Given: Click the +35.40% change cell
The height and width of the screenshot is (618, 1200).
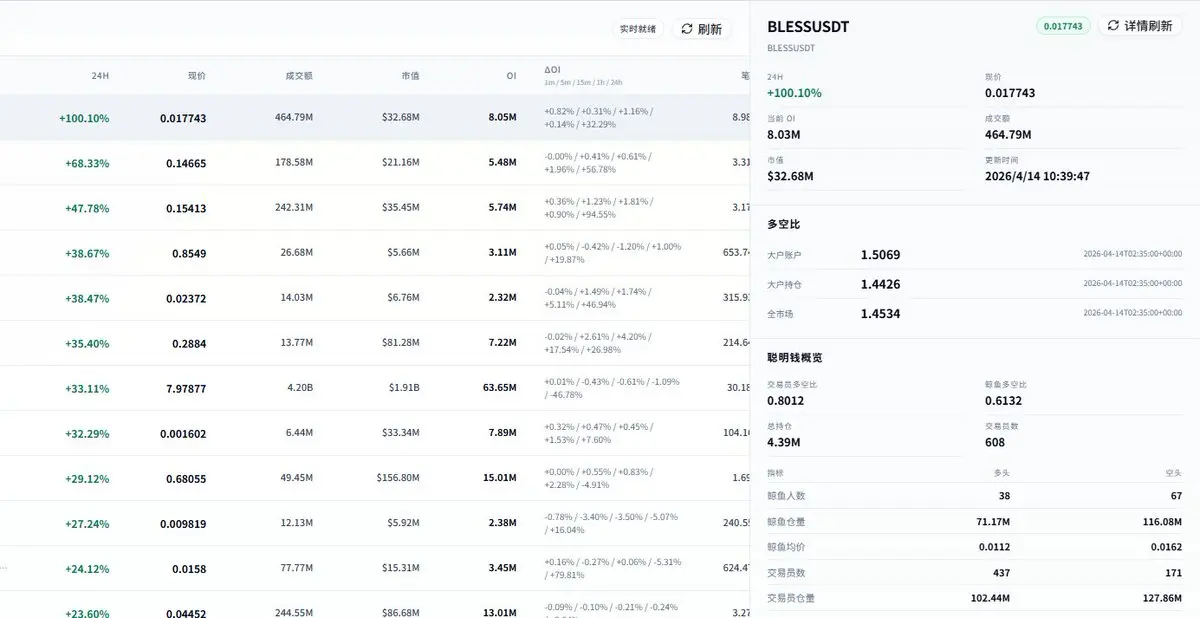Looking at the screenshot, I should pos(87,344).
